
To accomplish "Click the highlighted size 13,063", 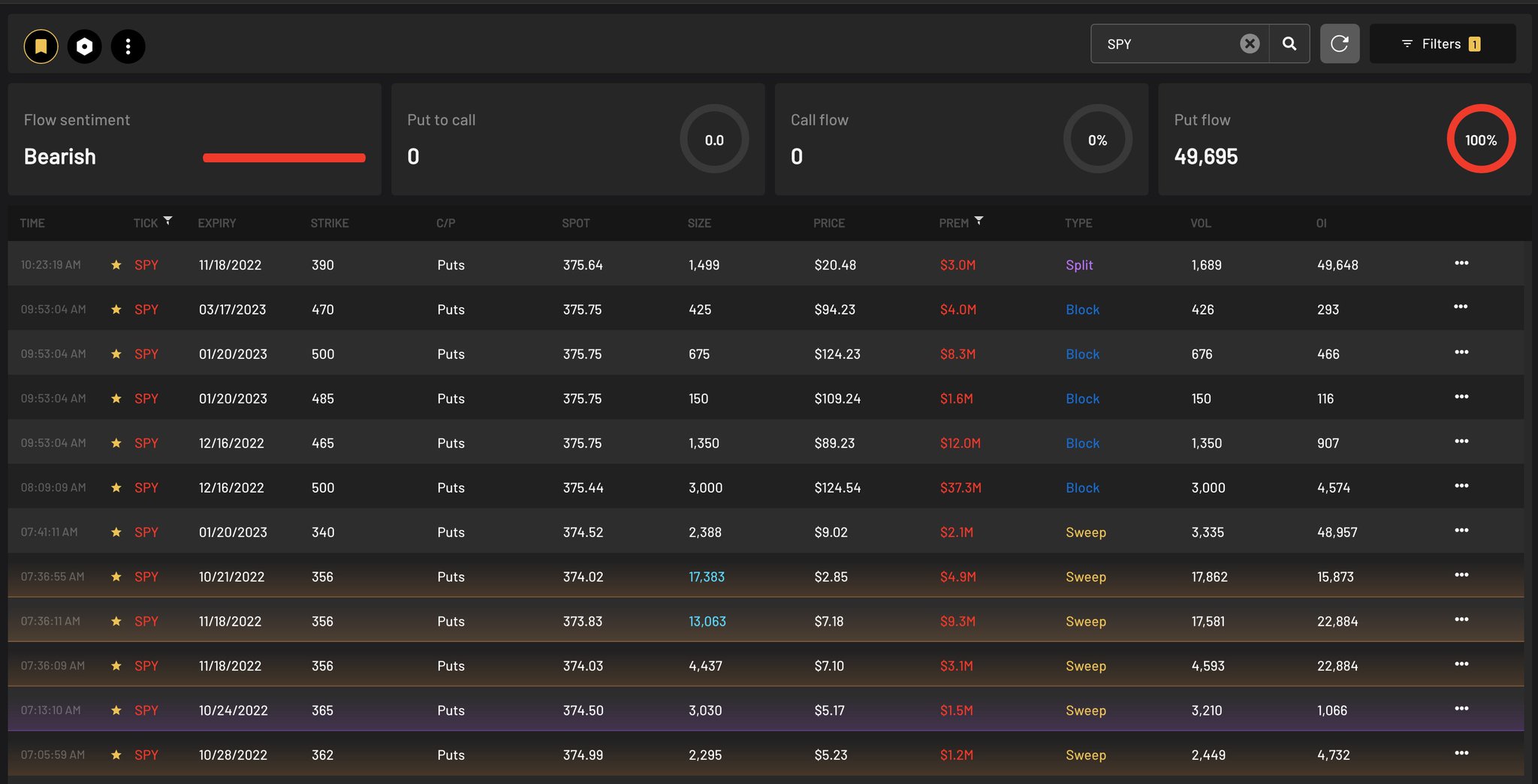I will pos(707,621).
